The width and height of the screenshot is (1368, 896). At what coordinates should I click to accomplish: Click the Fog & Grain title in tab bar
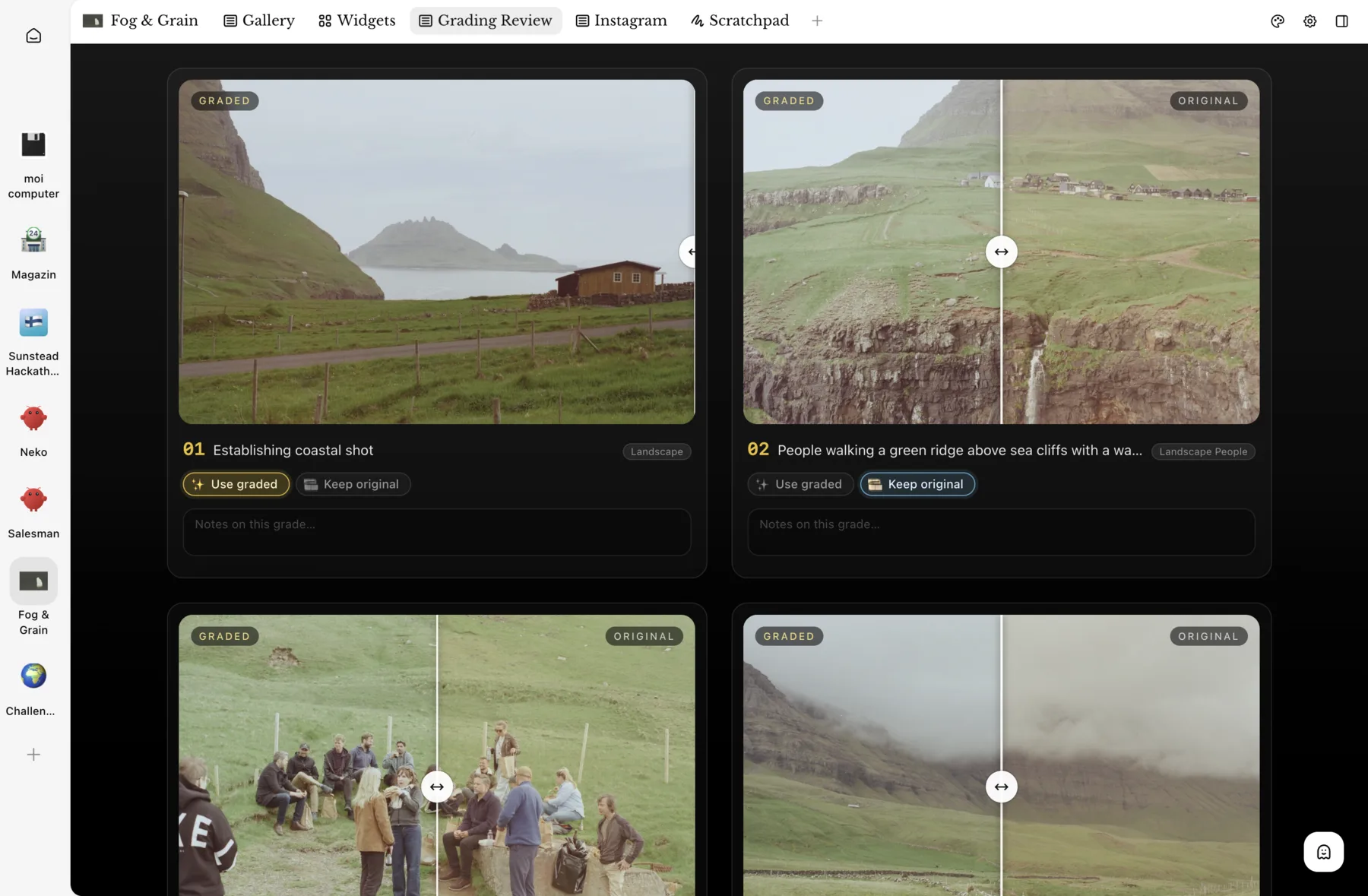click(x=141, y=21)
